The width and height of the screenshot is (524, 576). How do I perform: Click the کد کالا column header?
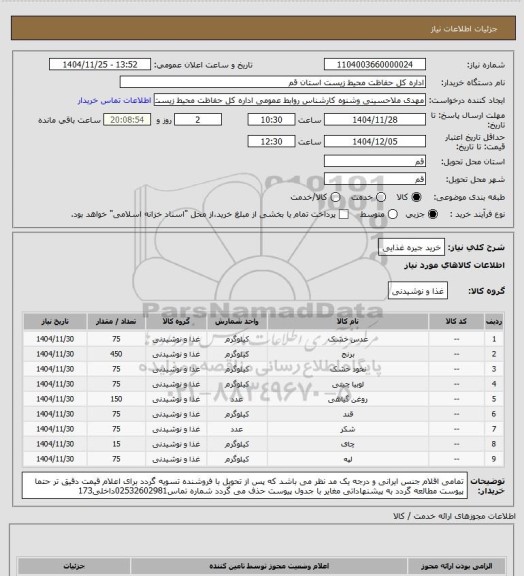456,321
